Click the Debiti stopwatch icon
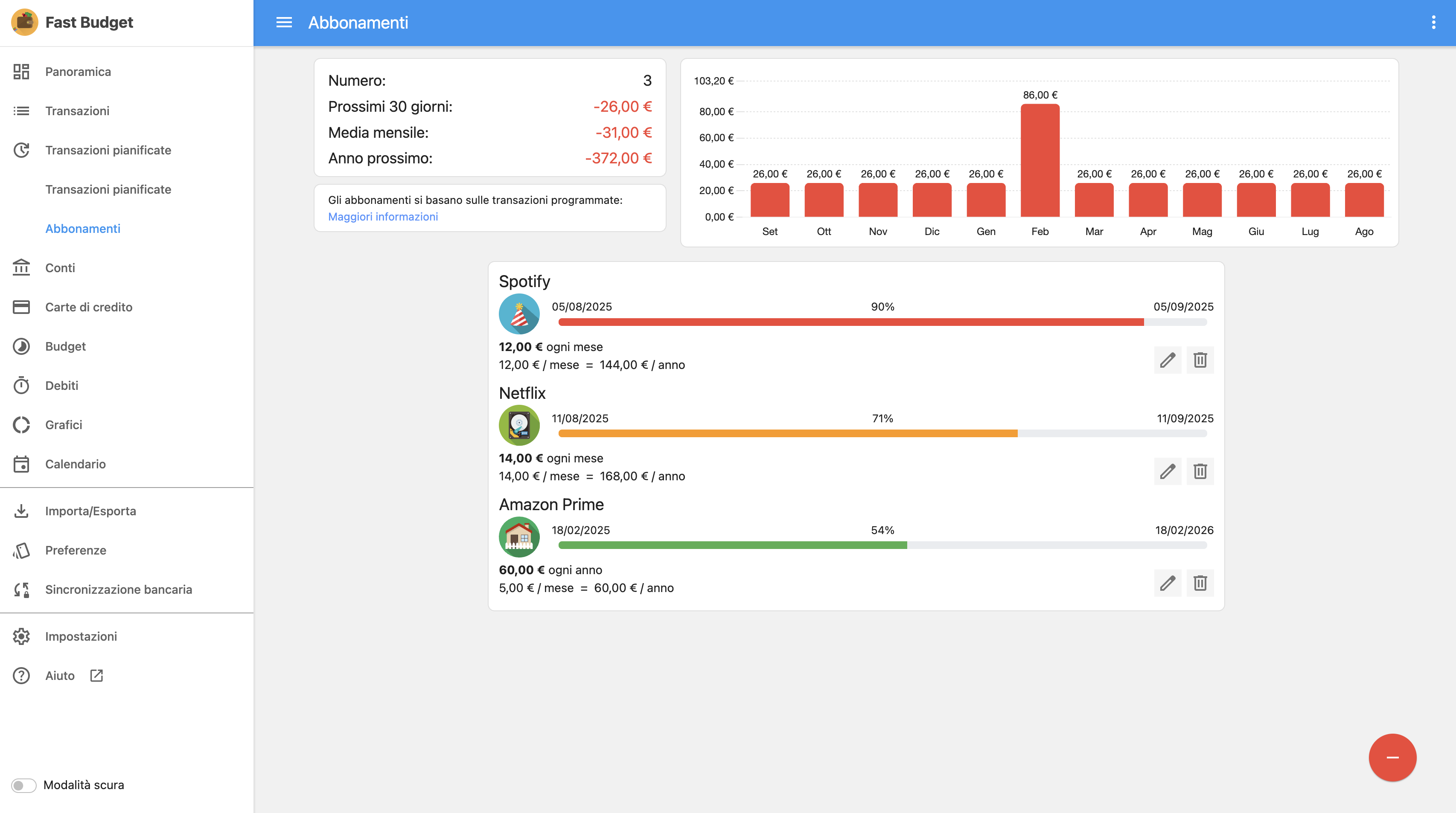Image resolution: width=1456 pixels, height=813 pixels. (21, 385)
